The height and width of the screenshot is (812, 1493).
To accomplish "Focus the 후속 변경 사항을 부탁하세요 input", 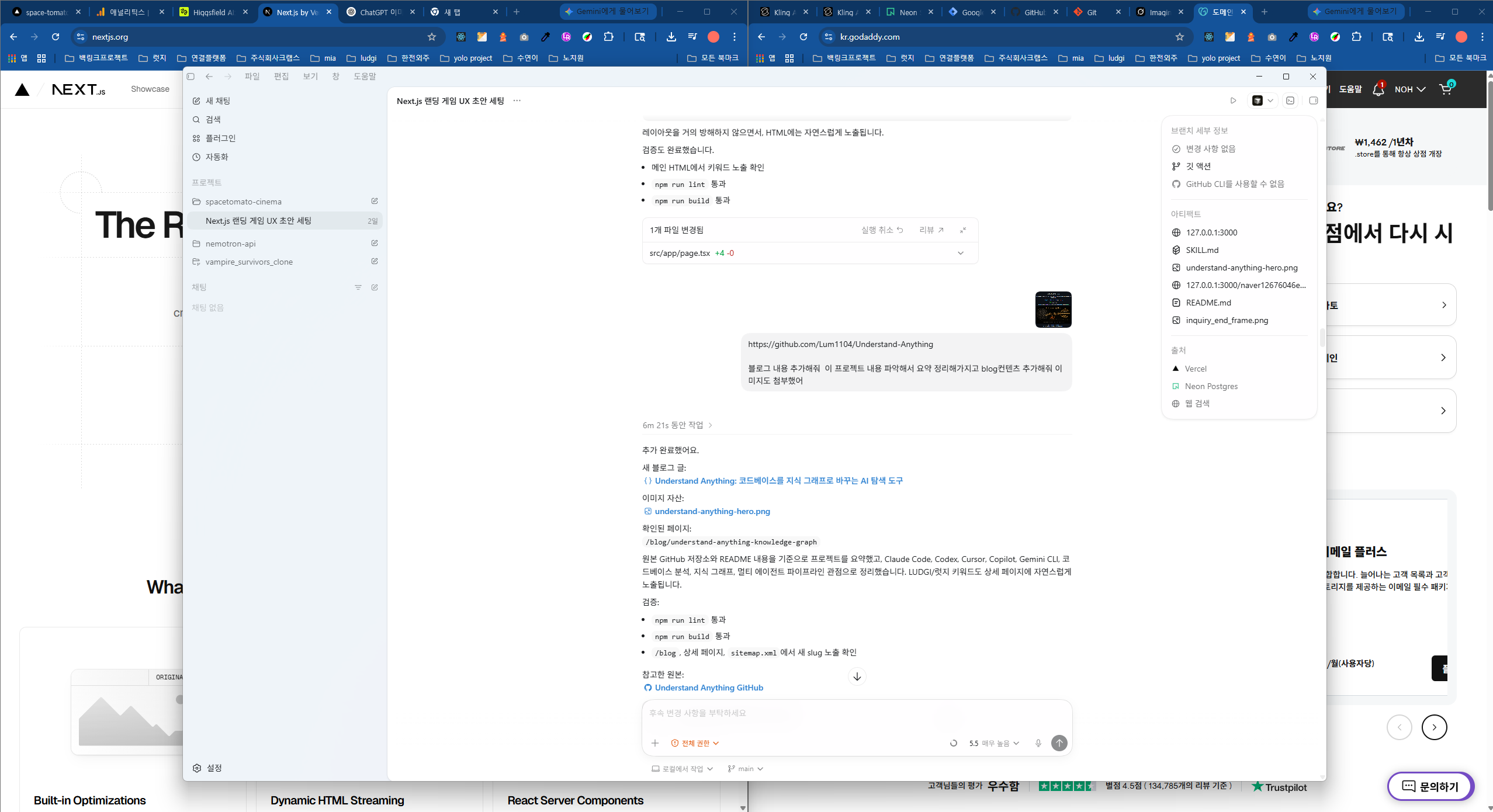I will pyautogui.click(x=857, y=713).
